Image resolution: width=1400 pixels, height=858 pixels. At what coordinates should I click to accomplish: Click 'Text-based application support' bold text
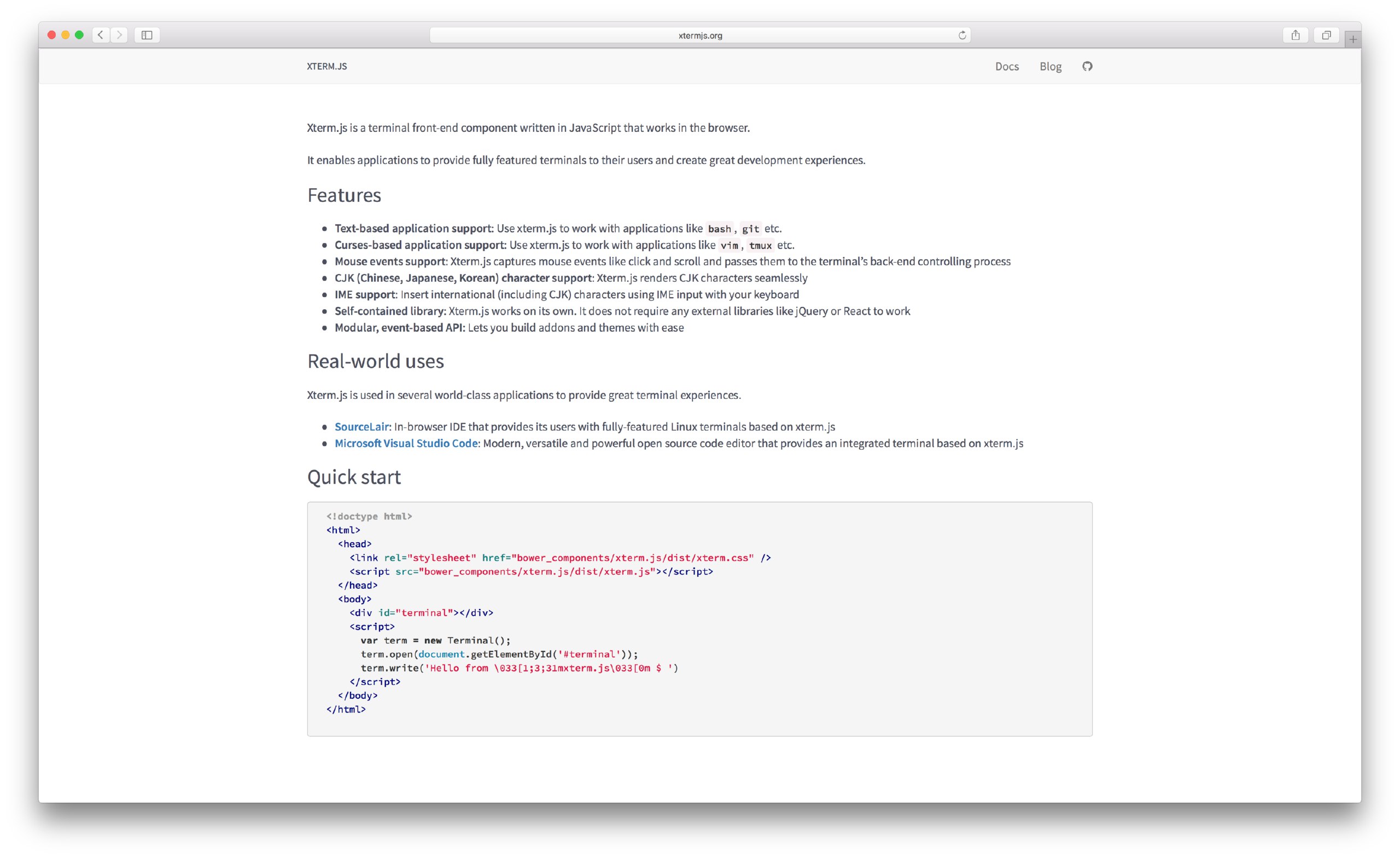click(x=413, y=228)
